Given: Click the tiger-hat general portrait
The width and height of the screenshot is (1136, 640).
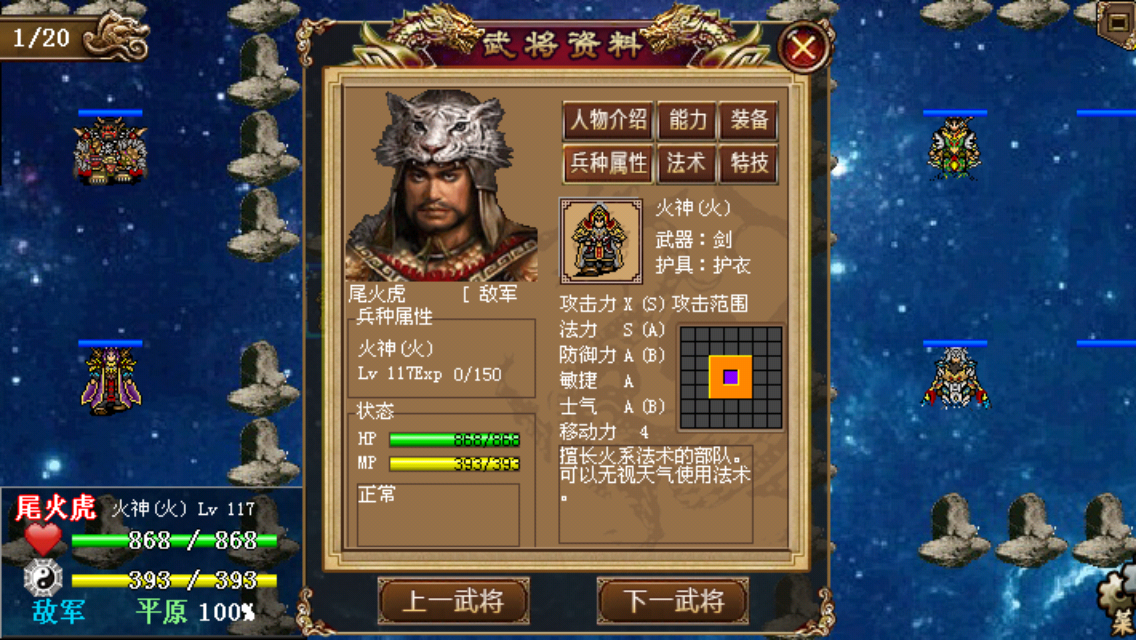Looking at the screenshot, I should point(442,186).
